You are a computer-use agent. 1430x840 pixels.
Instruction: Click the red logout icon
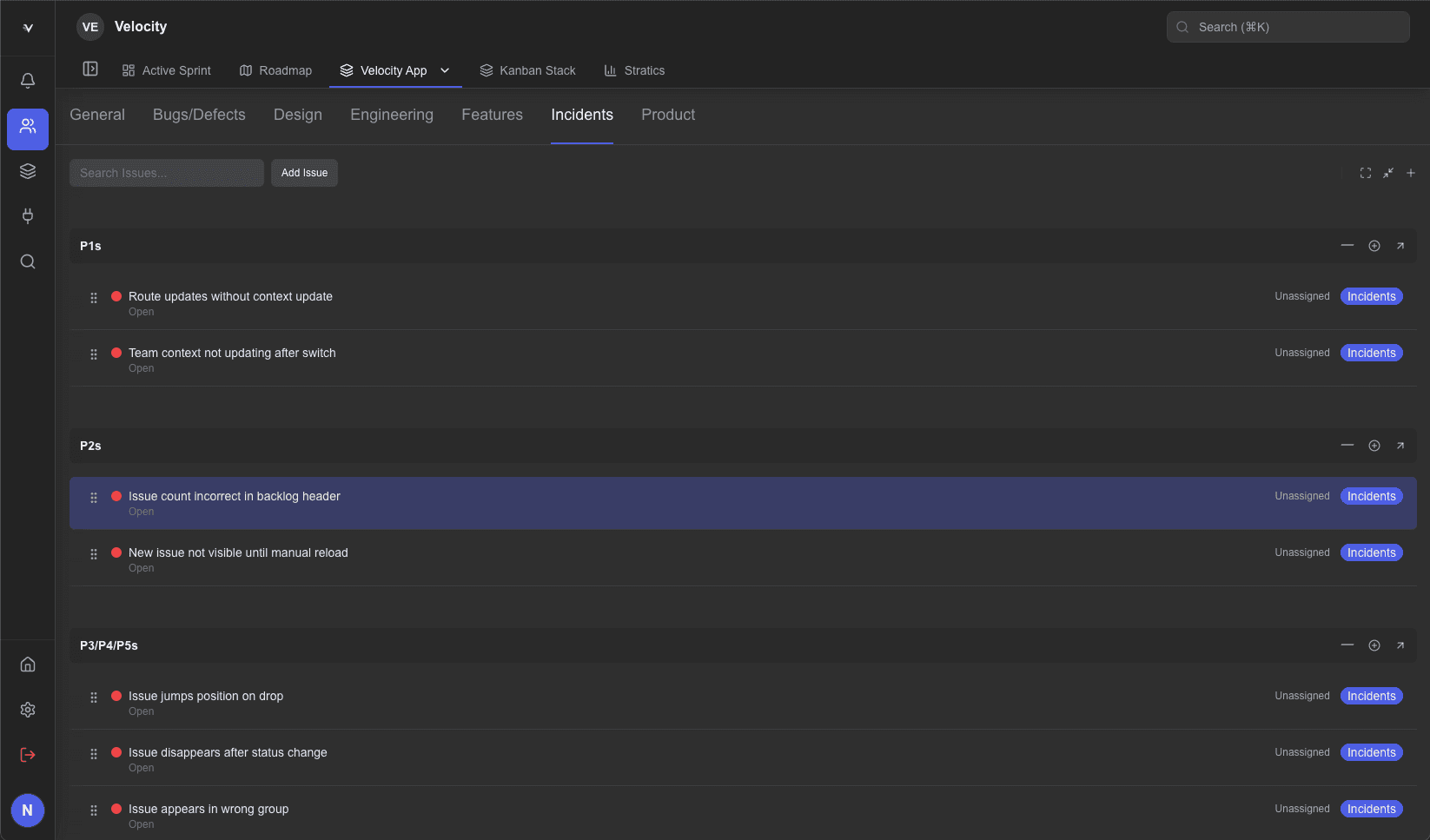(28, 755)
